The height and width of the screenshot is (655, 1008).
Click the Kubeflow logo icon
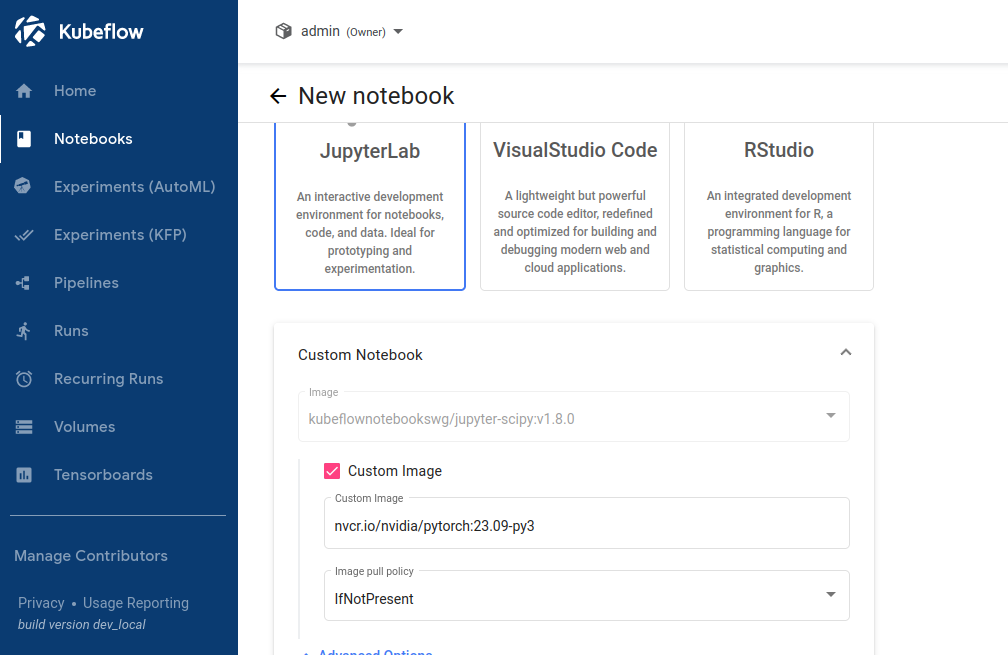click(x=30, y=32)
